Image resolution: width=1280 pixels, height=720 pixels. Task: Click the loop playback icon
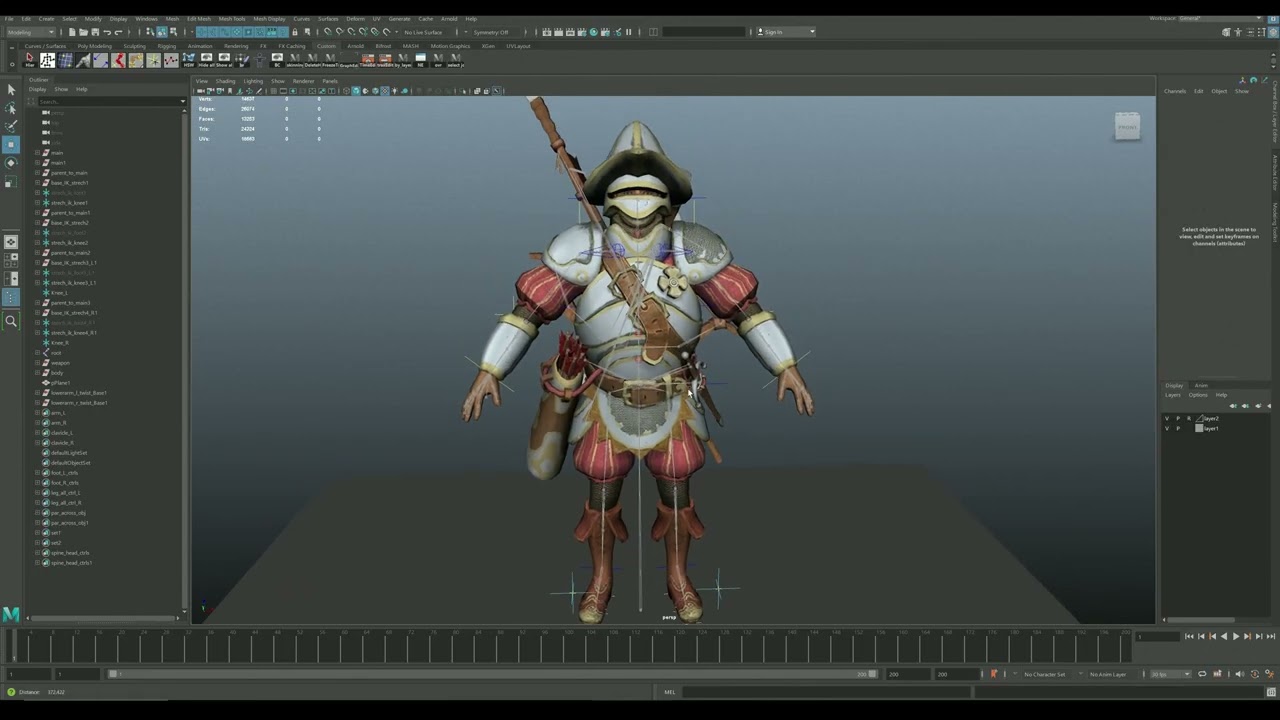(x=1203, y=674)
